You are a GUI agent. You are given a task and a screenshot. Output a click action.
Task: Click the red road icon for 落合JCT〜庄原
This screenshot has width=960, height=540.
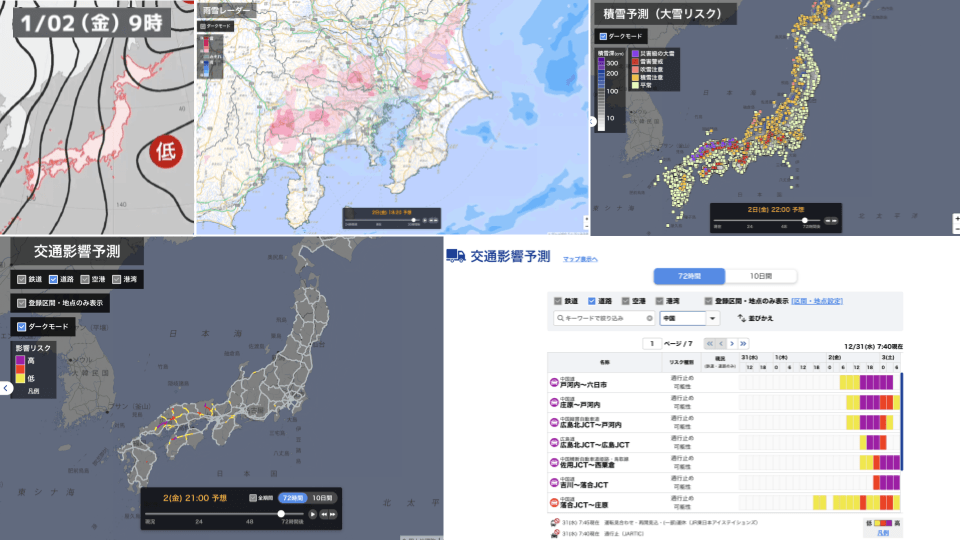554,501
